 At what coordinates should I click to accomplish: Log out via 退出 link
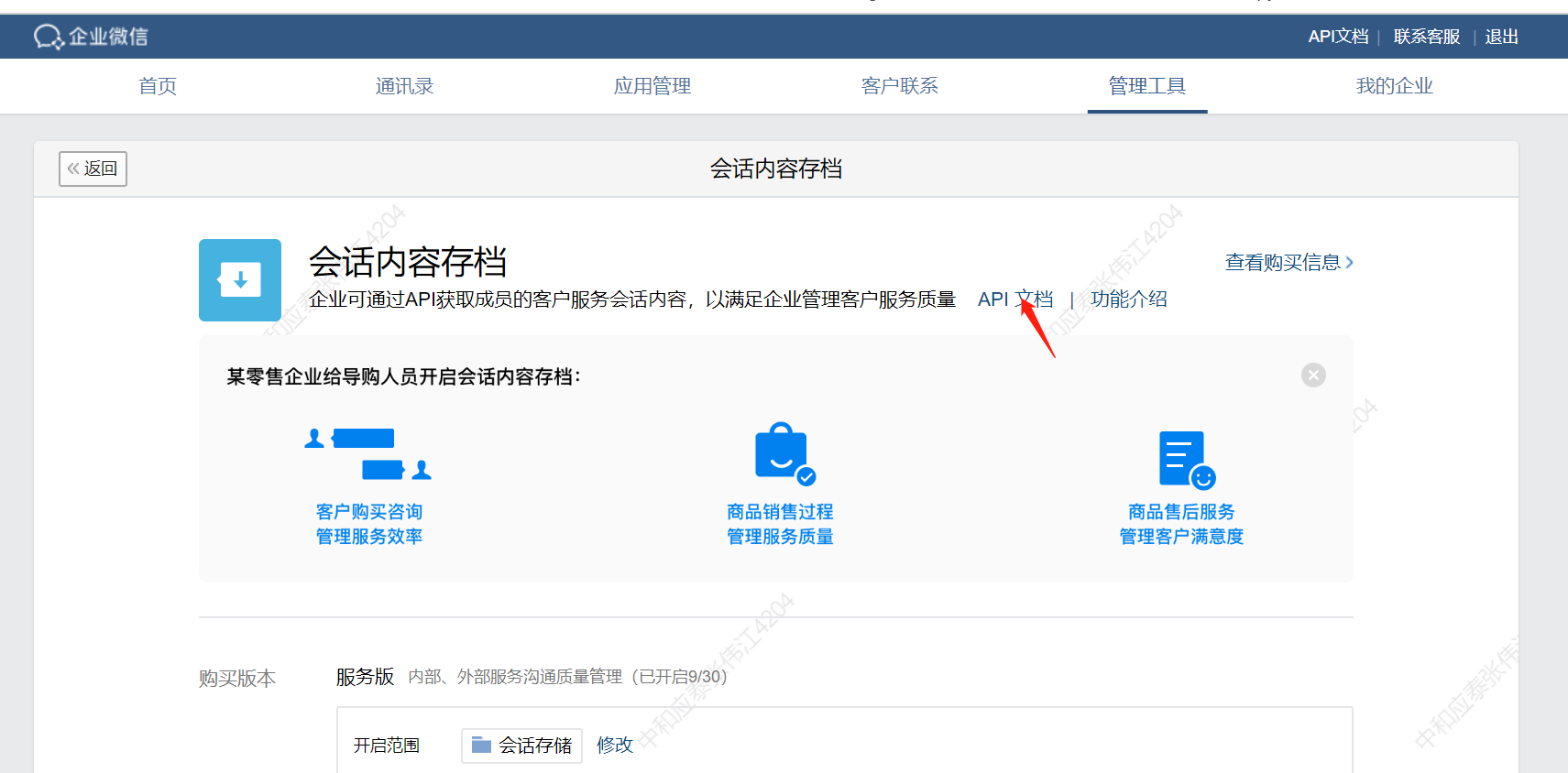(x=1502, y=37)
